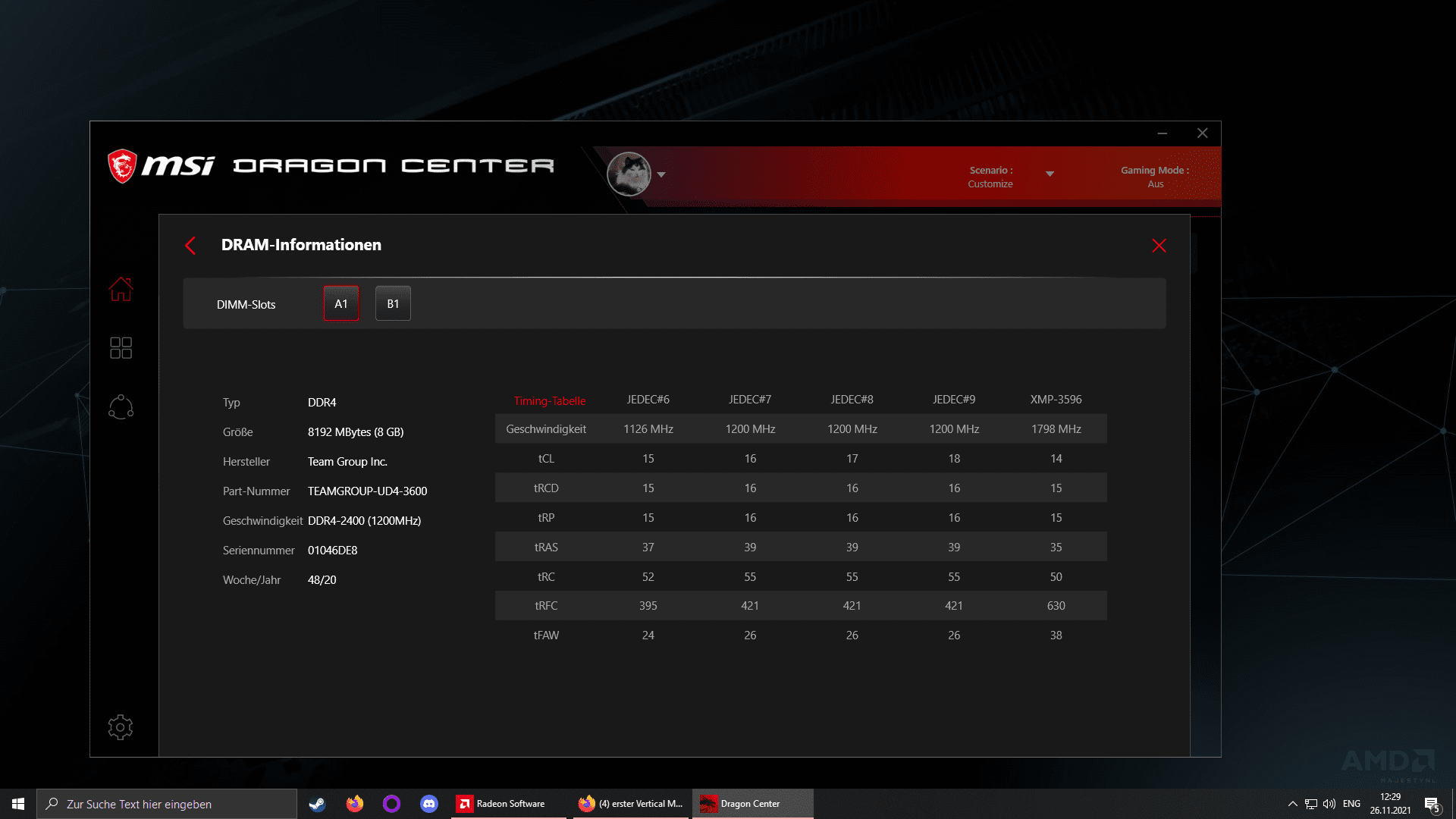Click the Dragon Center taskbar button
Image resolution: width=1456 pixels, height=819 pixels.
coord(752,804)
